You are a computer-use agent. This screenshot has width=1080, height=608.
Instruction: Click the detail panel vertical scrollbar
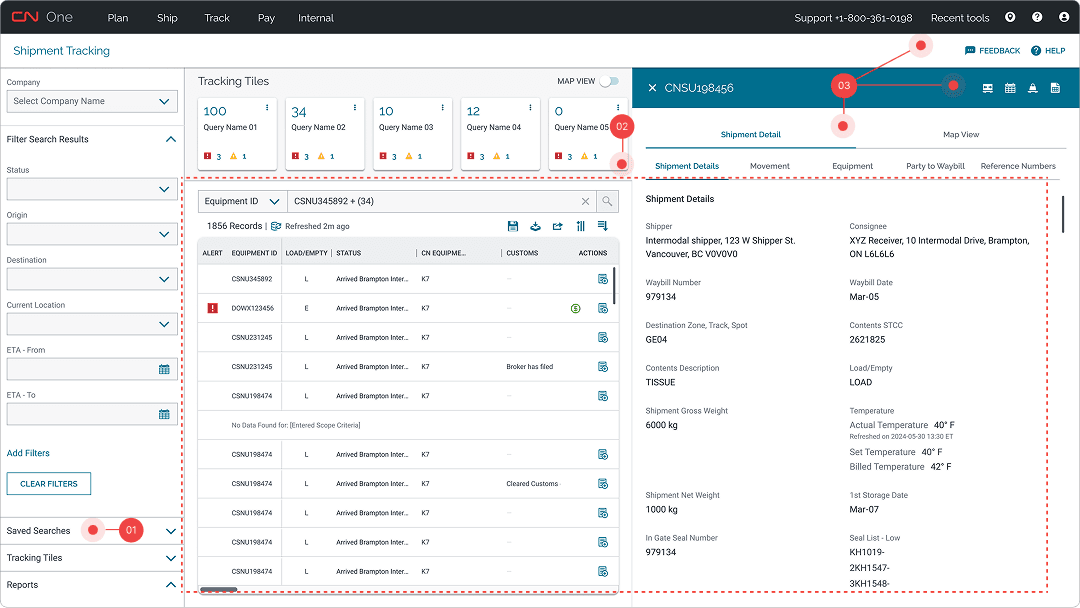pyautogui.click(x=1063, y=214)
